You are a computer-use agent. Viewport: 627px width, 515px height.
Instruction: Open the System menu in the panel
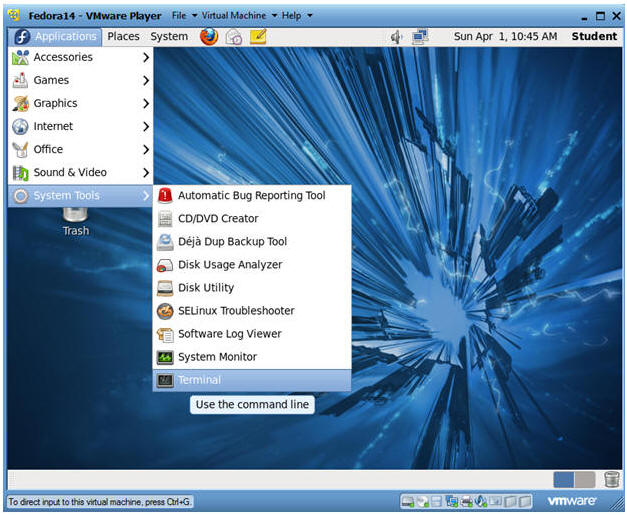(x=169, y=36)
